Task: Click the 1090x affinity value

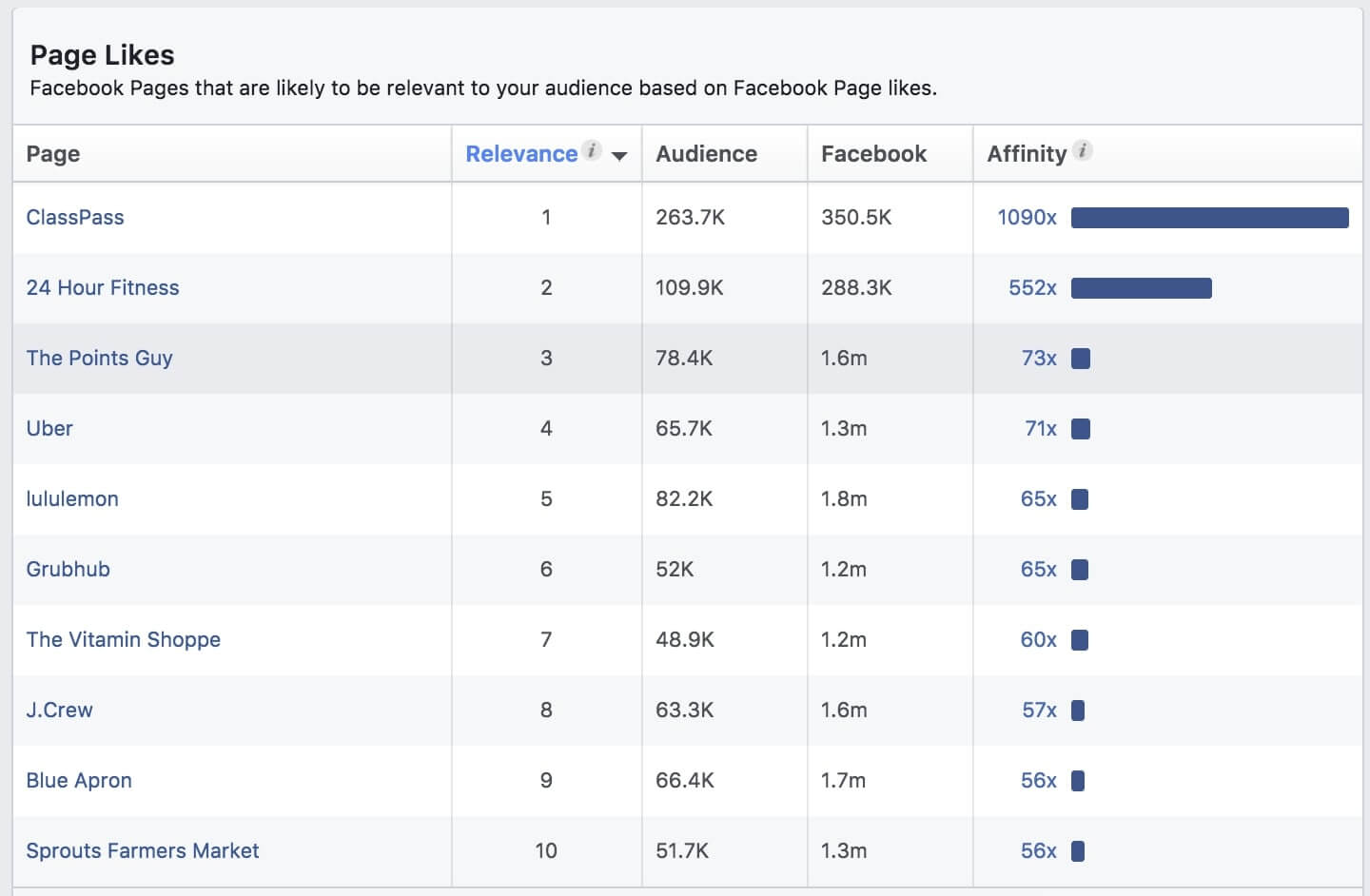Action: click(x=1027, y=217)
